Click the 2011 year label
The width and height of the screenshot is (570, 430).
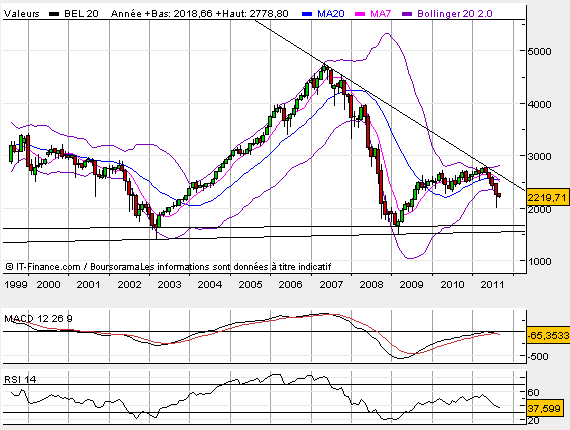492,285
